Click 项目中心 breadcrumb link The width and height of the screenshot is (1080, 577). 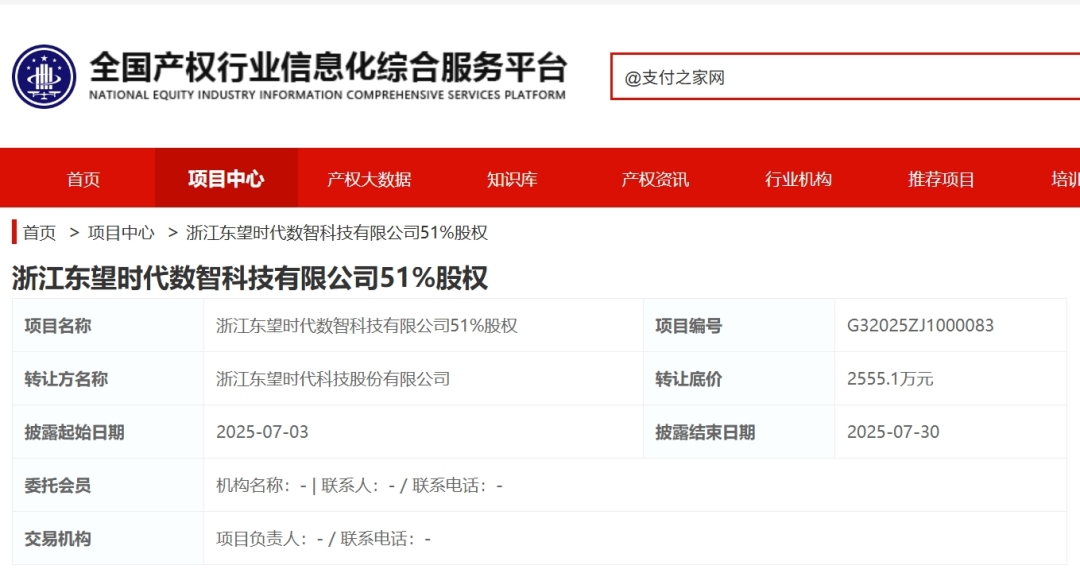coord(121,233)
